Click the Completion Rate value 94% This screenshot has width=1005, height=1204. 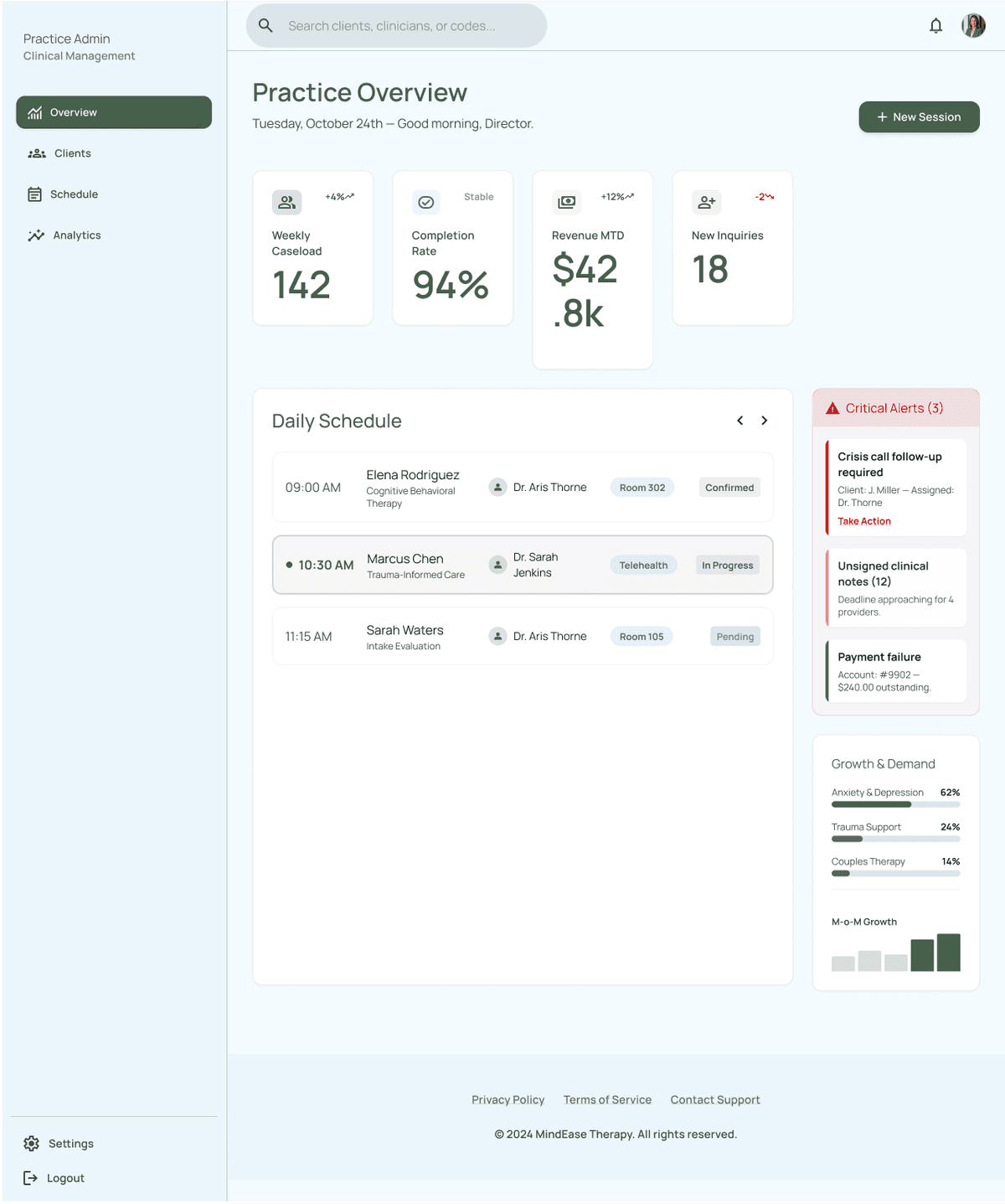[451, 285]
